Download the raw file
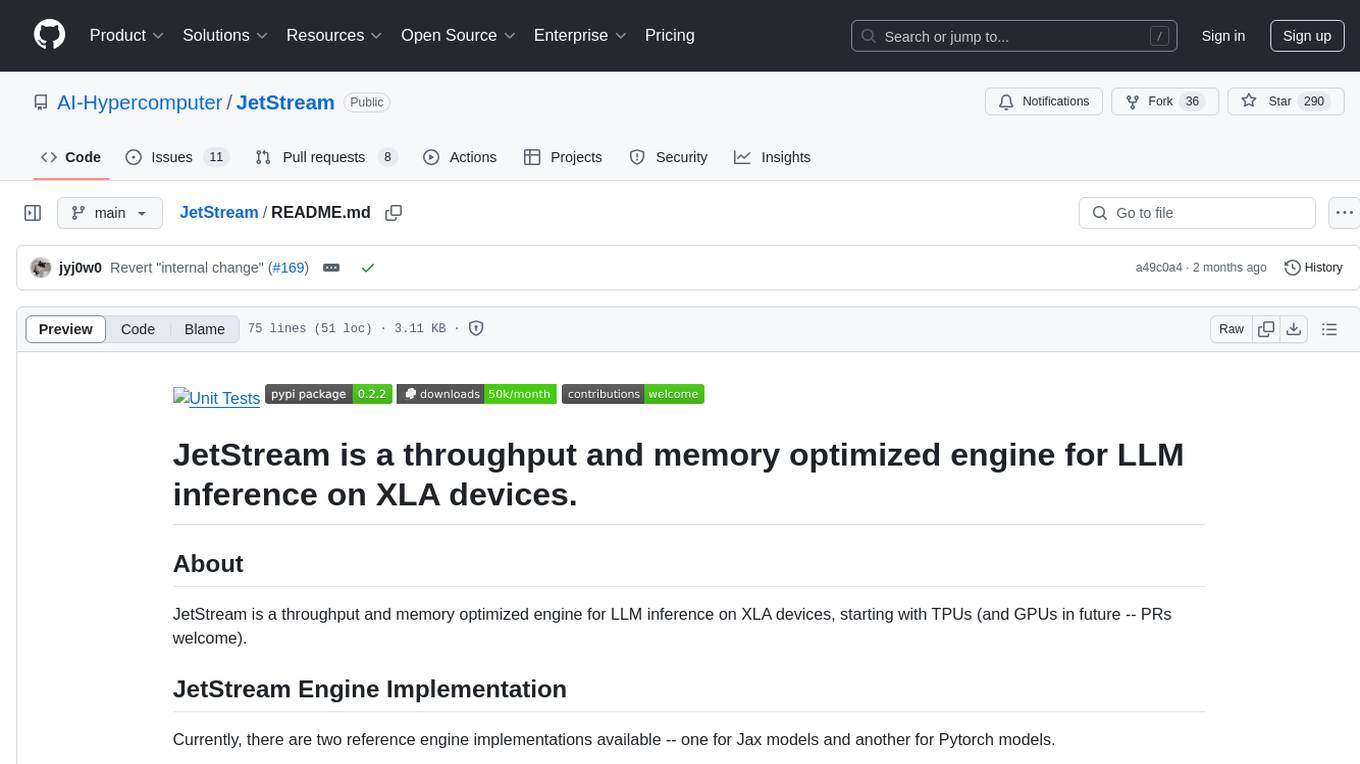The image size is (1360, 764). coord(1293,329)
